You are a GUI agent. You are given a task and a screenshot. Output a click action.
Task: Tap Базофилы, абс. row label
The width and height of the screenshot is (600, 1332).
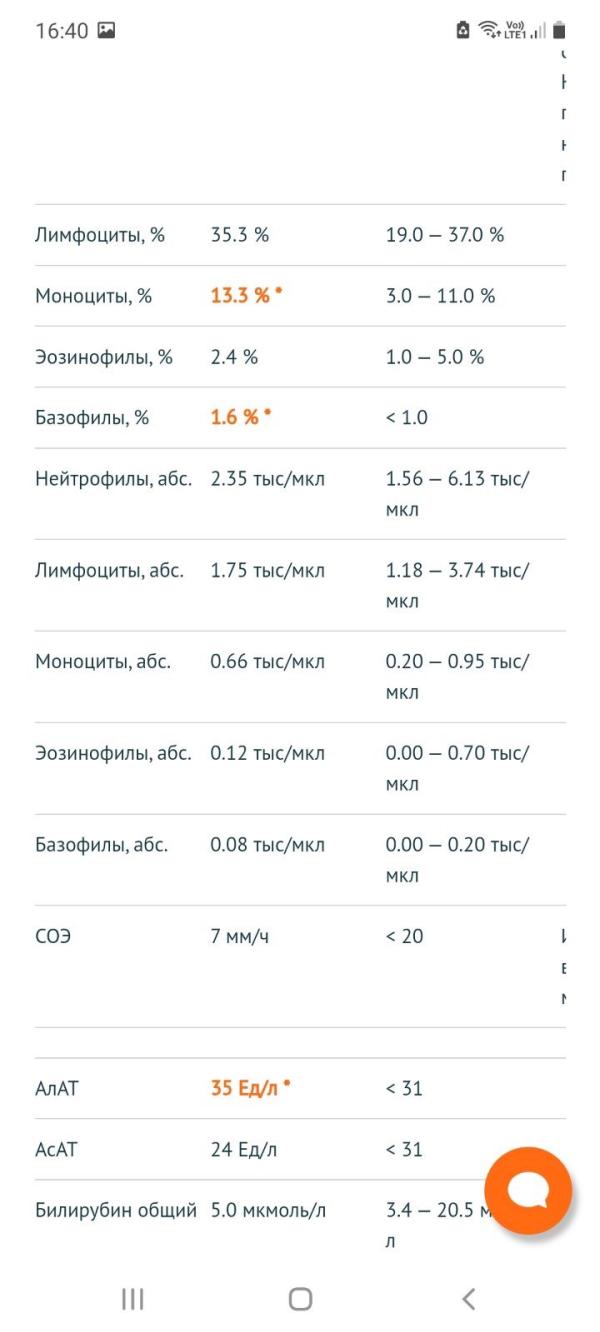tap(101, 845)
